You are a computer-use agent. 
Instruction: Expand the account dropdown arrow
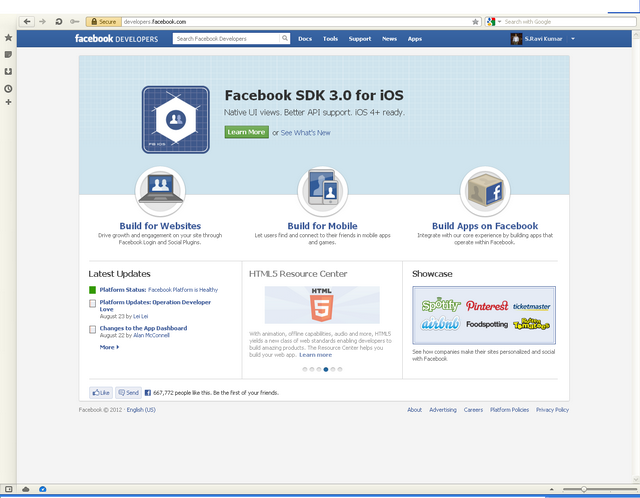[x=573, y=39]
